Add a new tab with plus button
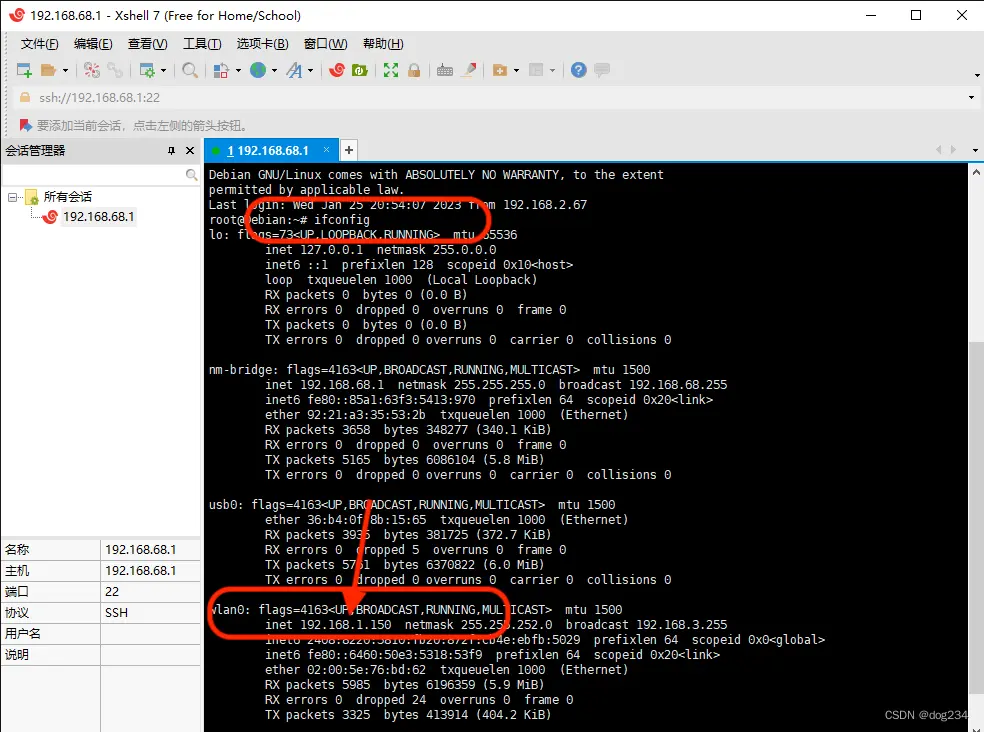The width and height of the screenshot is (984, 732). point(349,150)
